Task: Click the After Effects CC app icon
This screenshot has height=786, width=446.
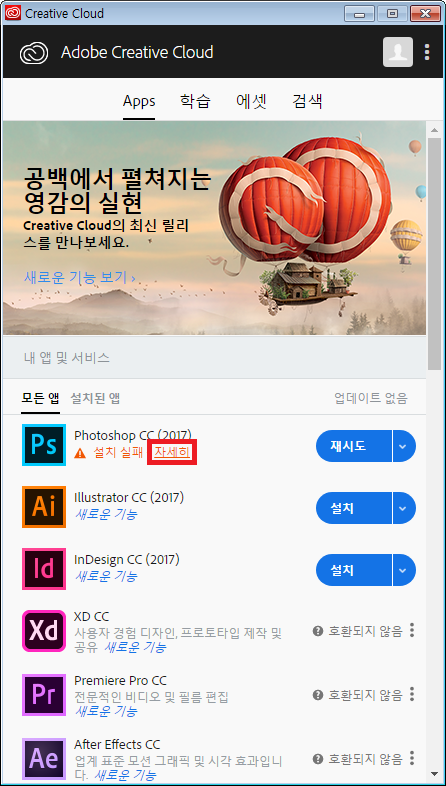Action: click(x=44, y=758)
